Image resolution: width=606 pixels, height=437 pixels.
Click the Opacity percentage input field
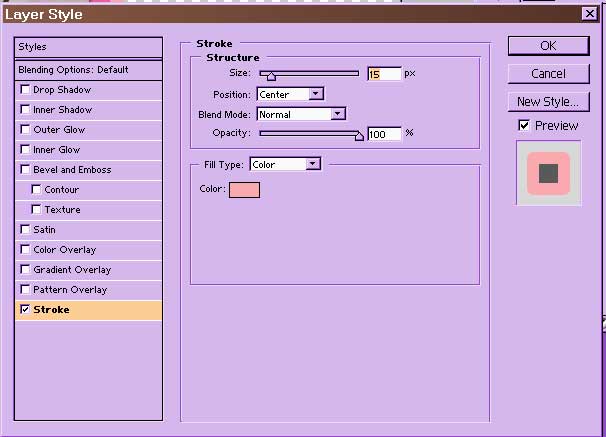(384, 134)
